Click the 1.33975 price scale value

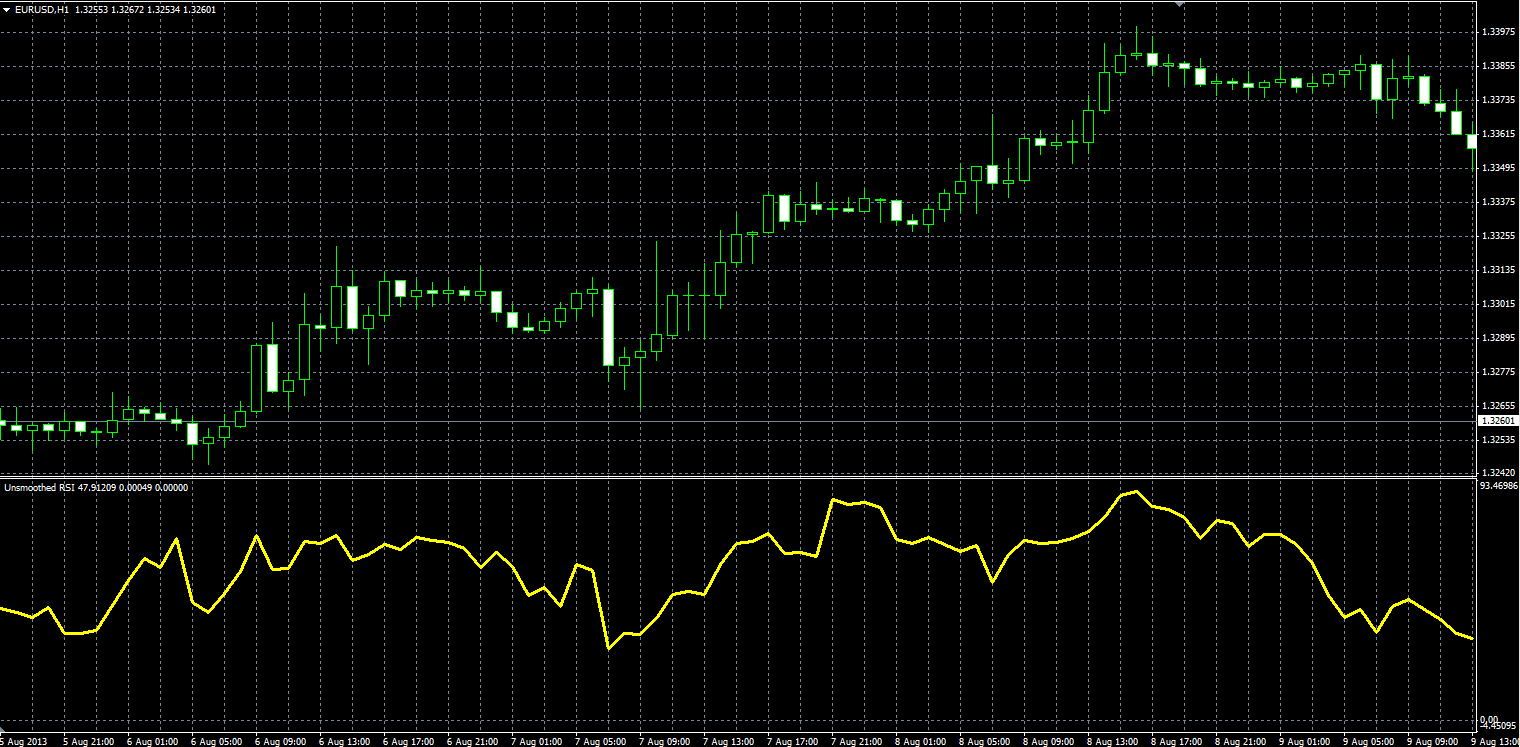pos(1497,32)
